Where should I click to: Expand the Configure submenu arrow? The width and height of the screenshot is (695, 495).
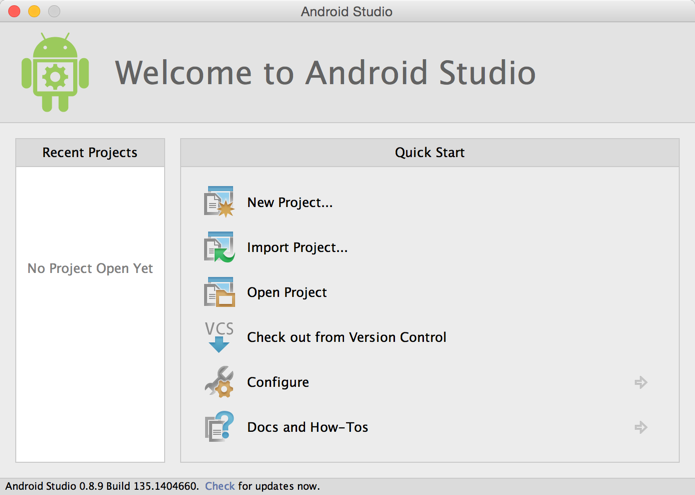tap(640, 382)
